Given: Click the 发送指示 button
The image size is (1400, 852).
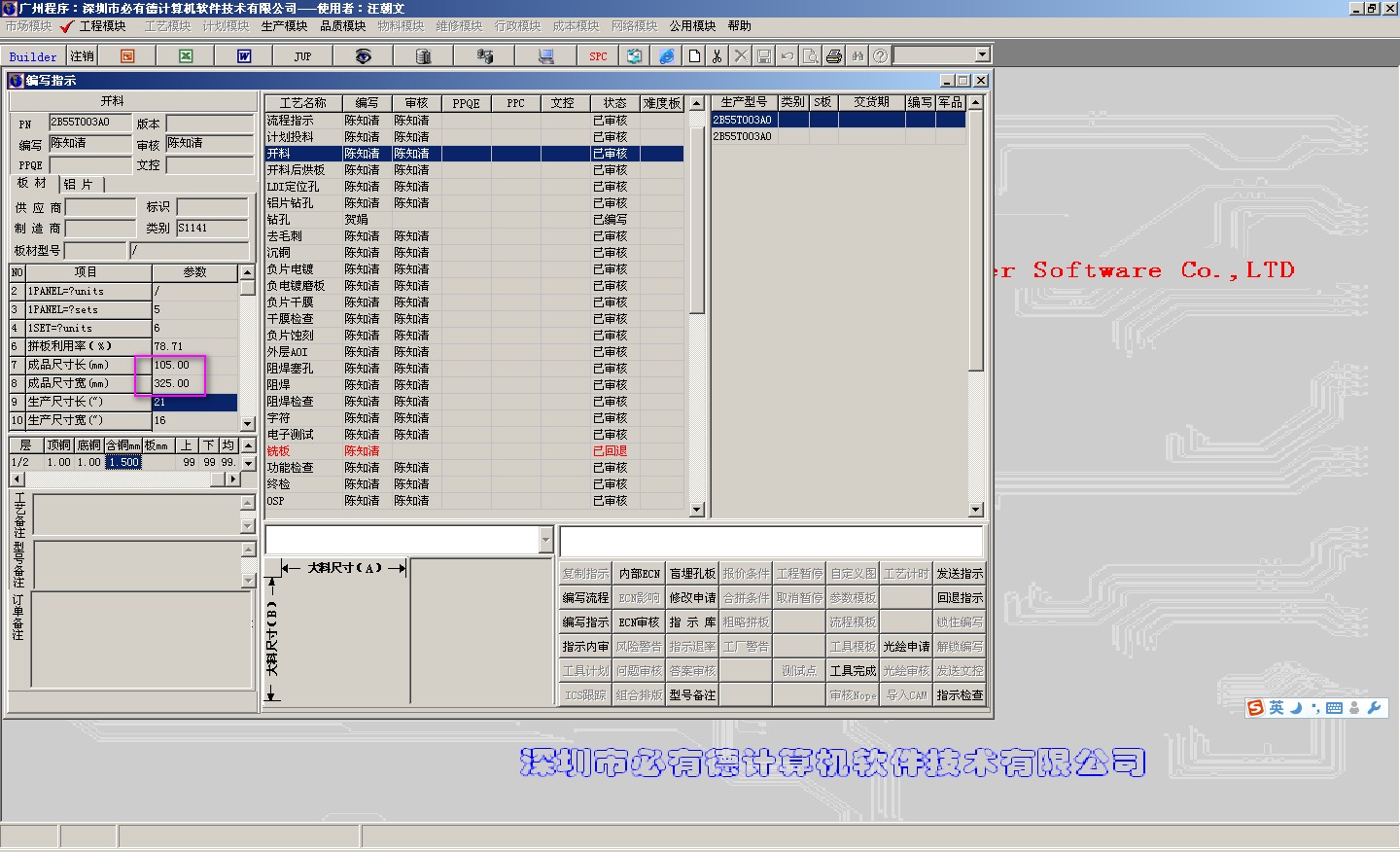Looking at the screenshot, I should point(960,574).
